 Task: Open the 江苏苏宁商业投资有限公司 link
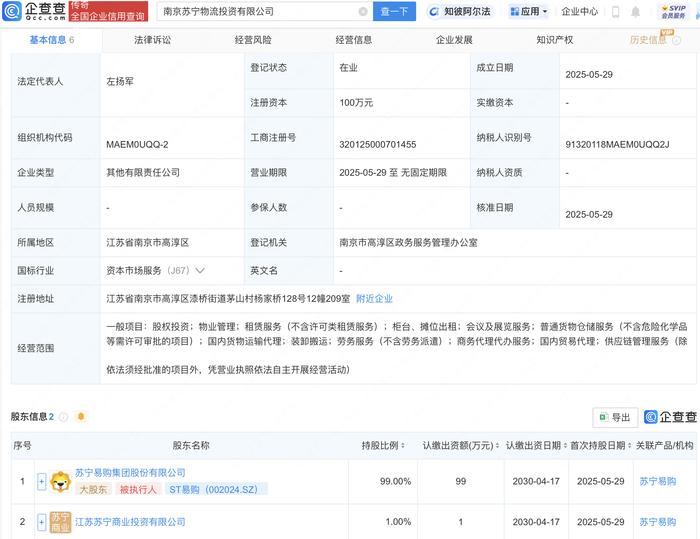[x=130, y=522]
